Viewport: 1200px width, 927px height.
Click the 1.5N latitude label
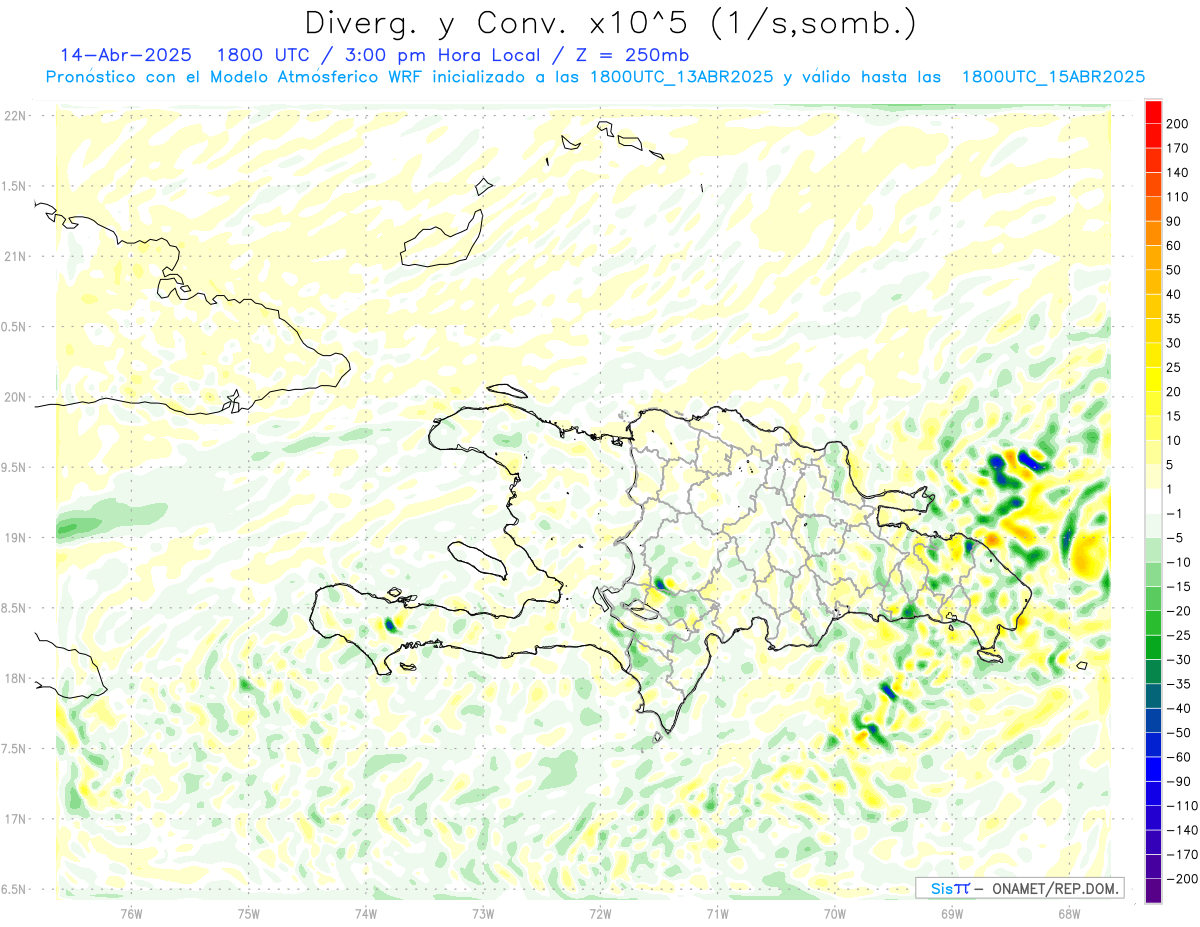coord(13,186)
